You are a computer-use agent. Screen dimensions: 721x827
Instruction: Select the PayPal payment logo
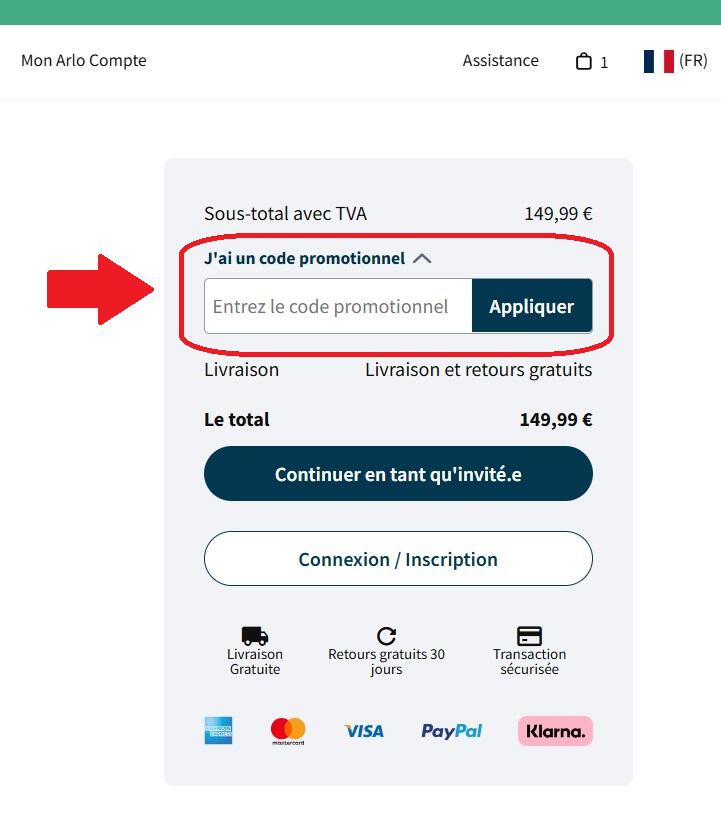coord(450,730)
